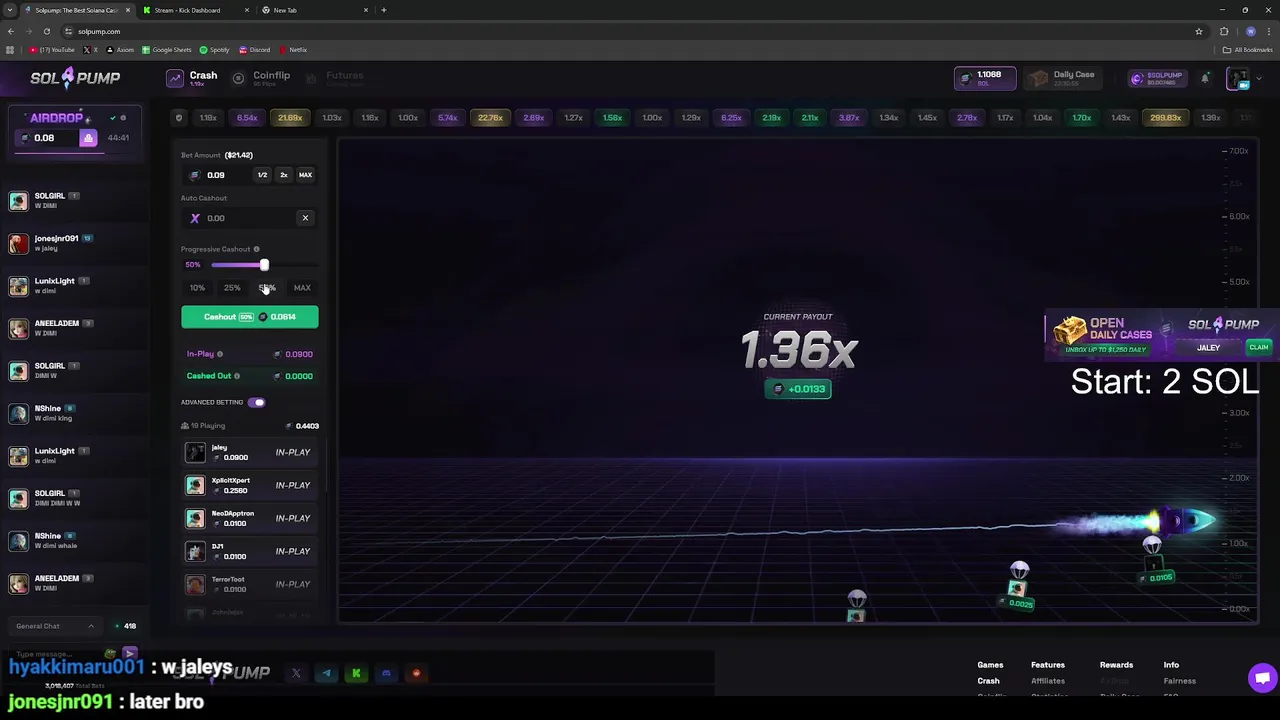Set progressive cashout to 50%
The width and height of the screenshot is (1280, 720).
(267, 288)
